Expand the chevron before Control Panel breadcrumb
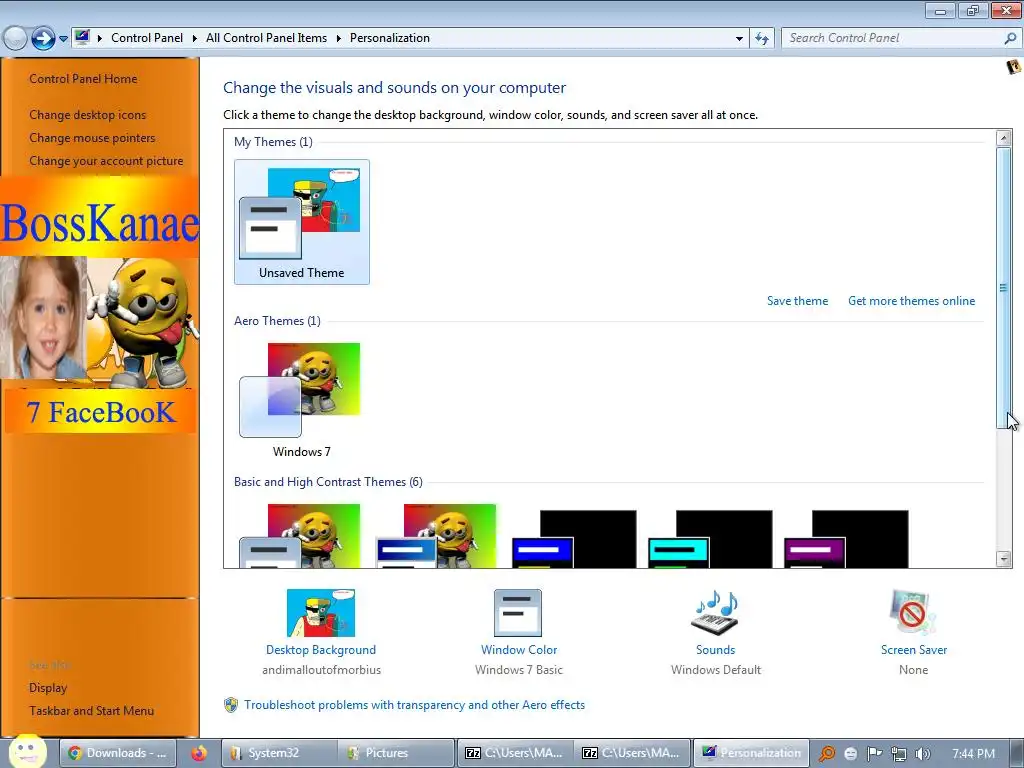 pyautogui.click(x=100, y=38)
